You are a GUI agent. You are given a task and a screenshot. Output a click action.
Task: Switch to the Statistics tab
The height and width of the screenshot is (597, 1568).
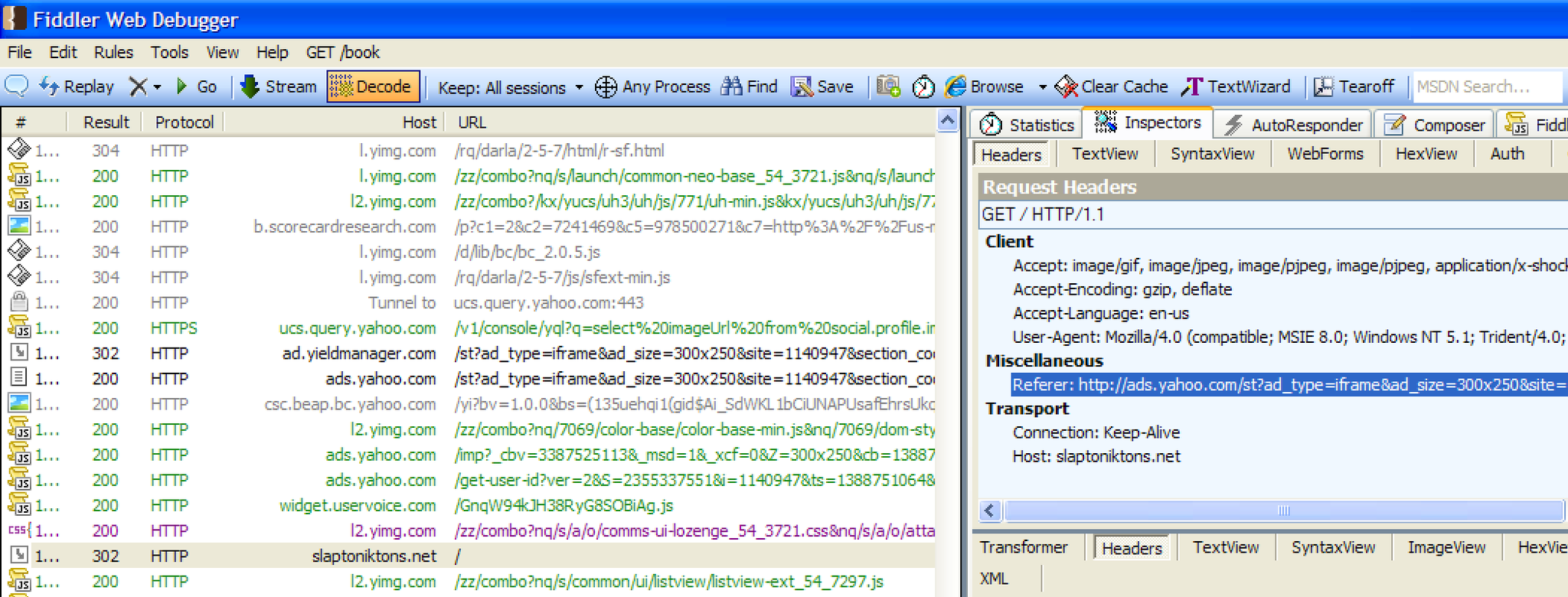click(x=1026, y=125)
